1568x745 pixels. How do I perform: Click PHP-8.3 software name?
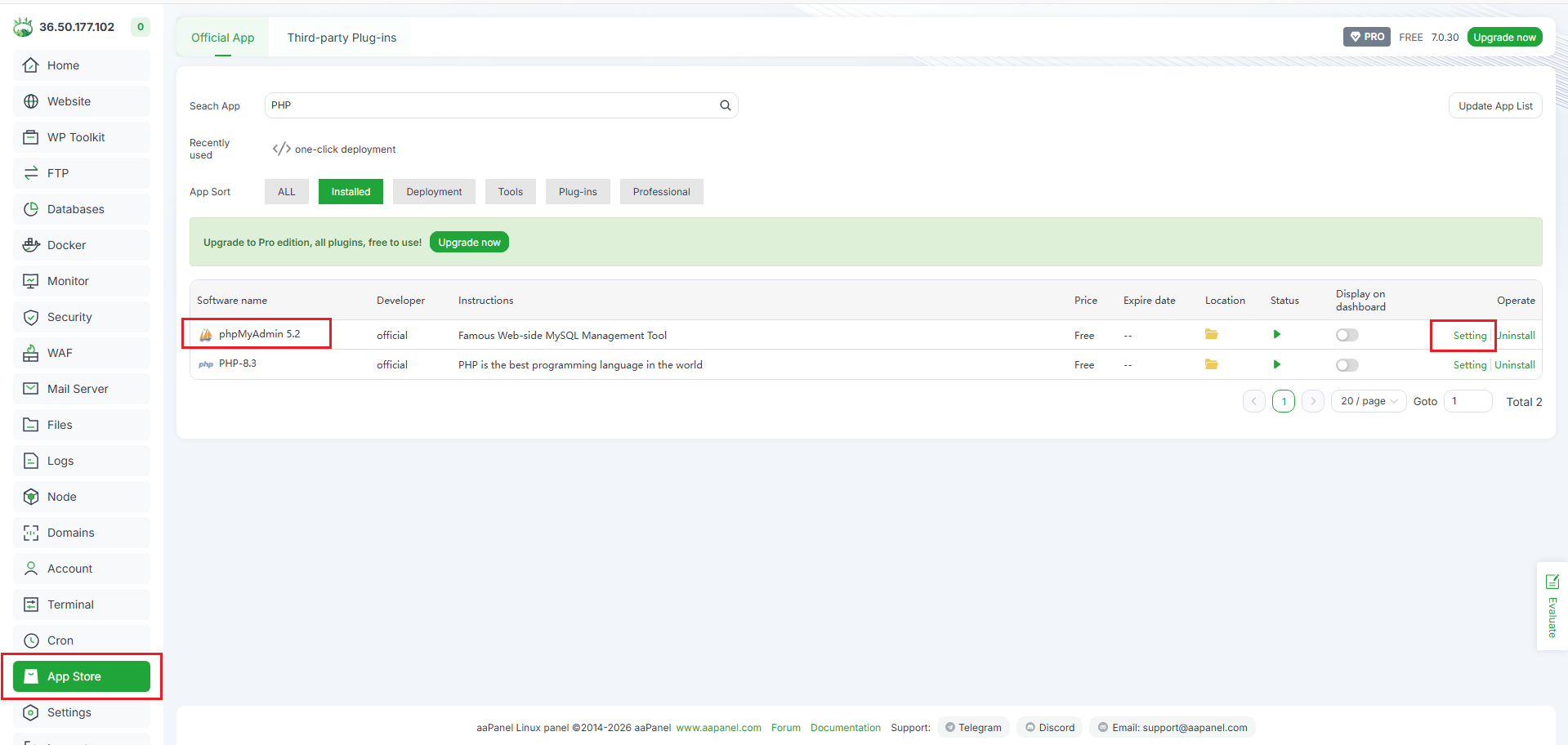click(237, 364)
